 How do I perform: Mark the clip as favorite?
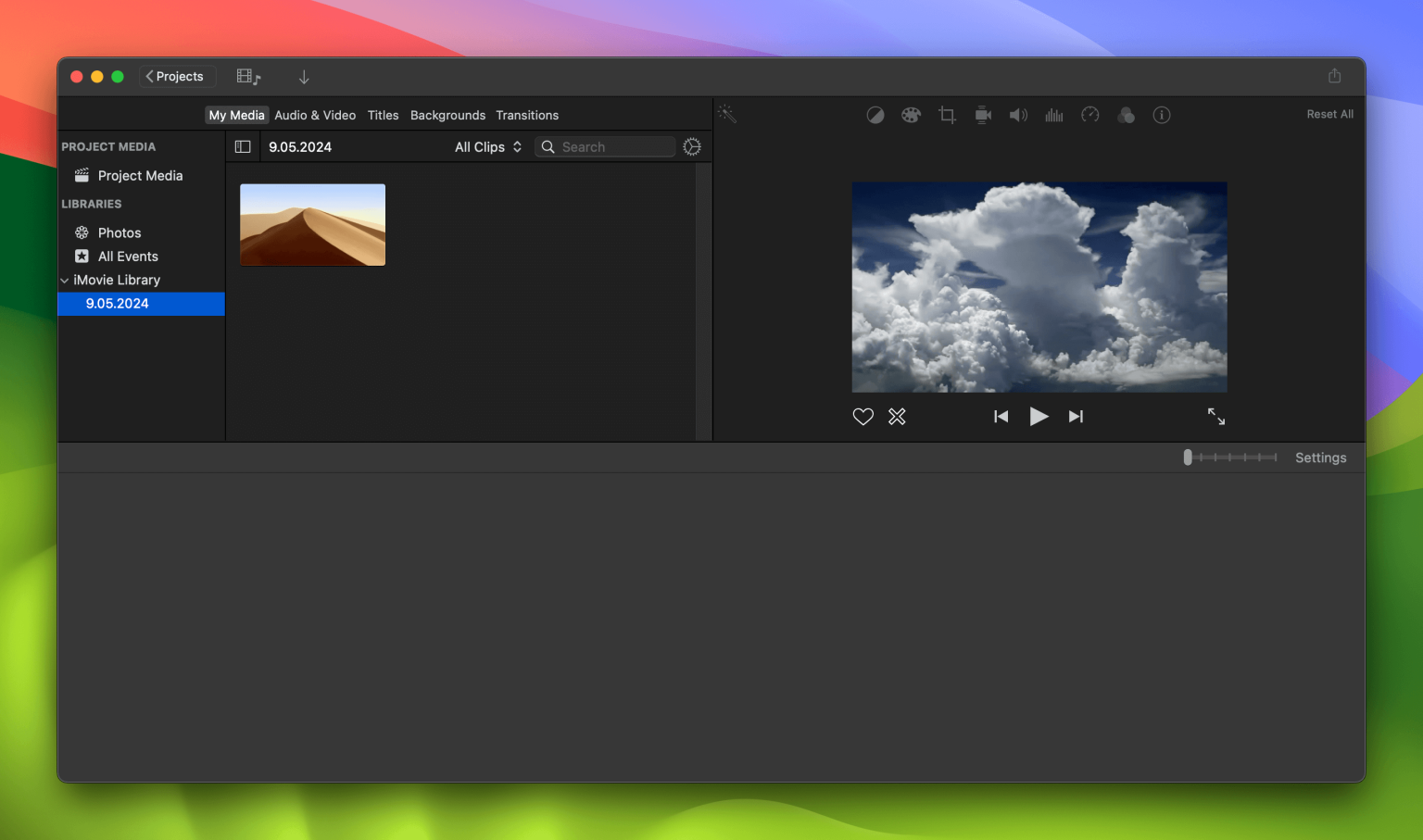click(x=863, y=416)
